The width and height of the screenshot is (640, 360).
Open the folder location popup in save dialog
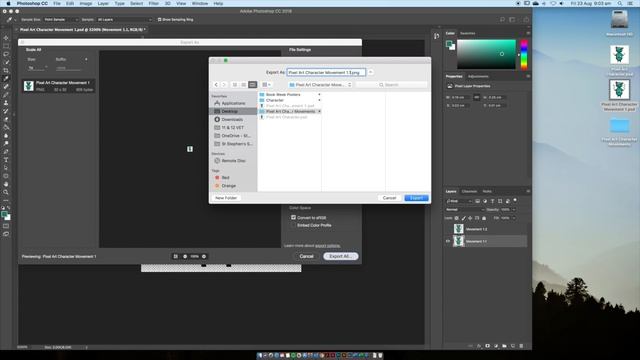320,84
